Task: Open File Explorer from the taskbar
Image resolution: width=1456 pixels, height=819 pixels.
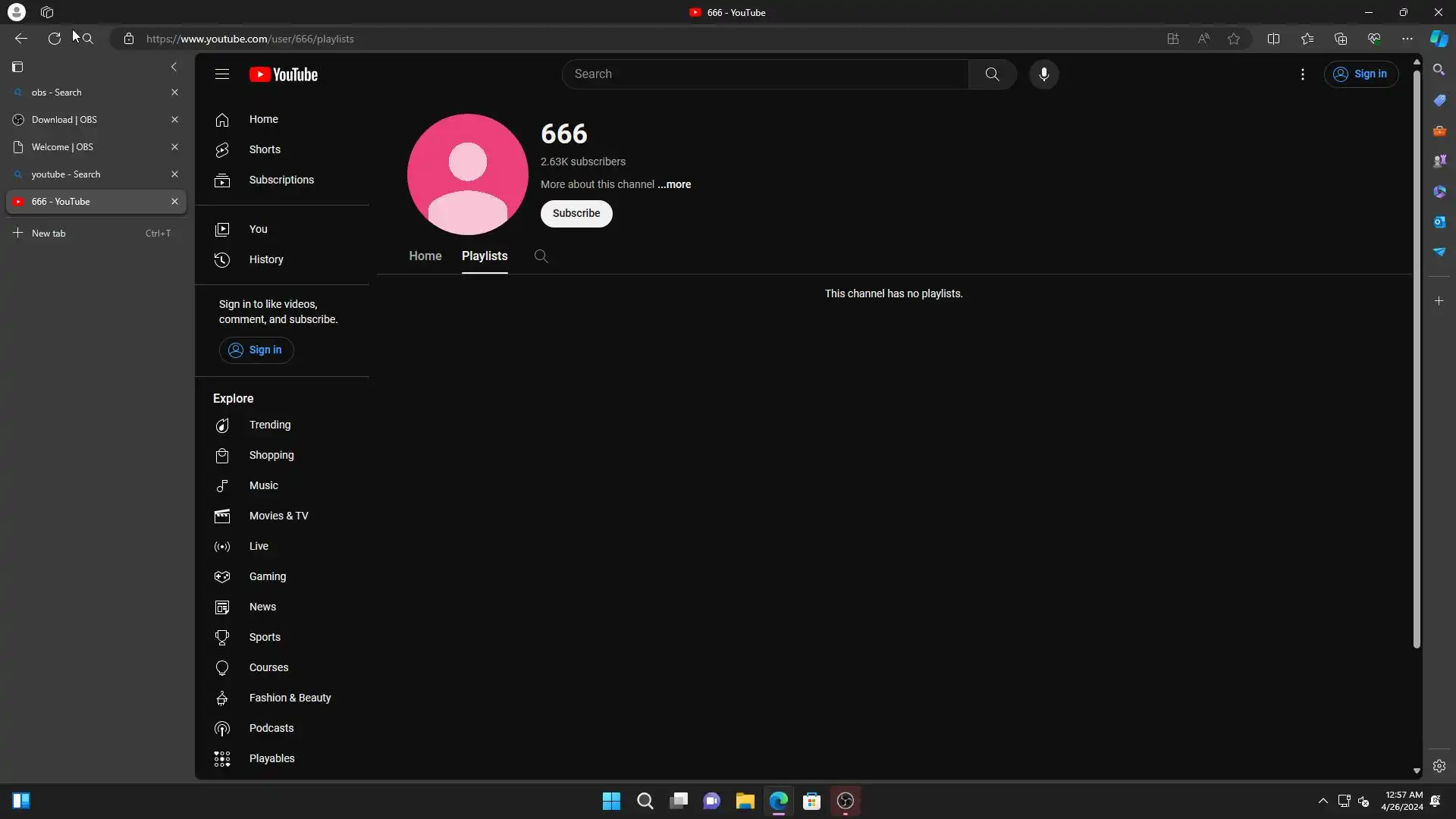Action: (x=745, y=801)
